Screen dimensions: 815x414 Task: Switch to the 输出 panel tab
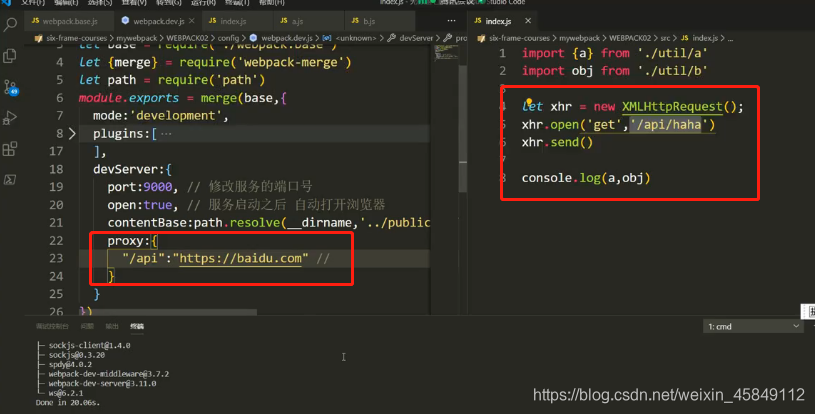tap(112, 326)
